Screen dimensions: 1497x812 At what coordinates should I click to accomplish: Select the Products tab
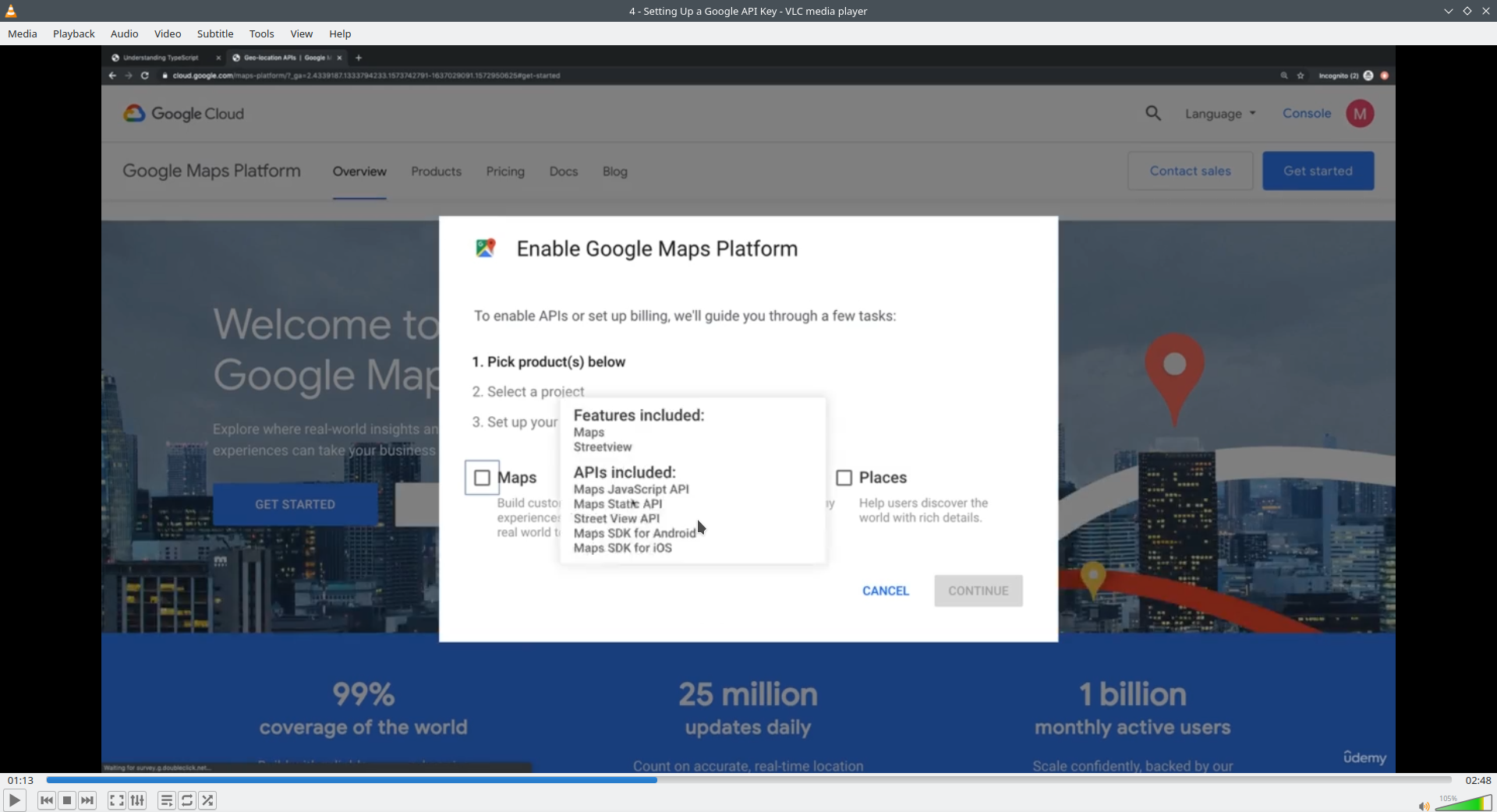point(437,171)
